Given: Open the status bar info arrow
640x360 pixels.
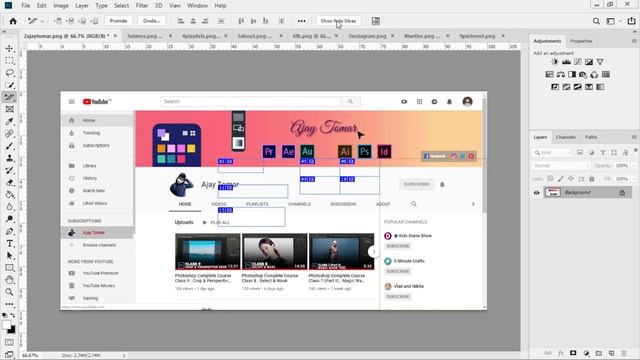Looking at the screenshot, I should (x=124, y=356).
